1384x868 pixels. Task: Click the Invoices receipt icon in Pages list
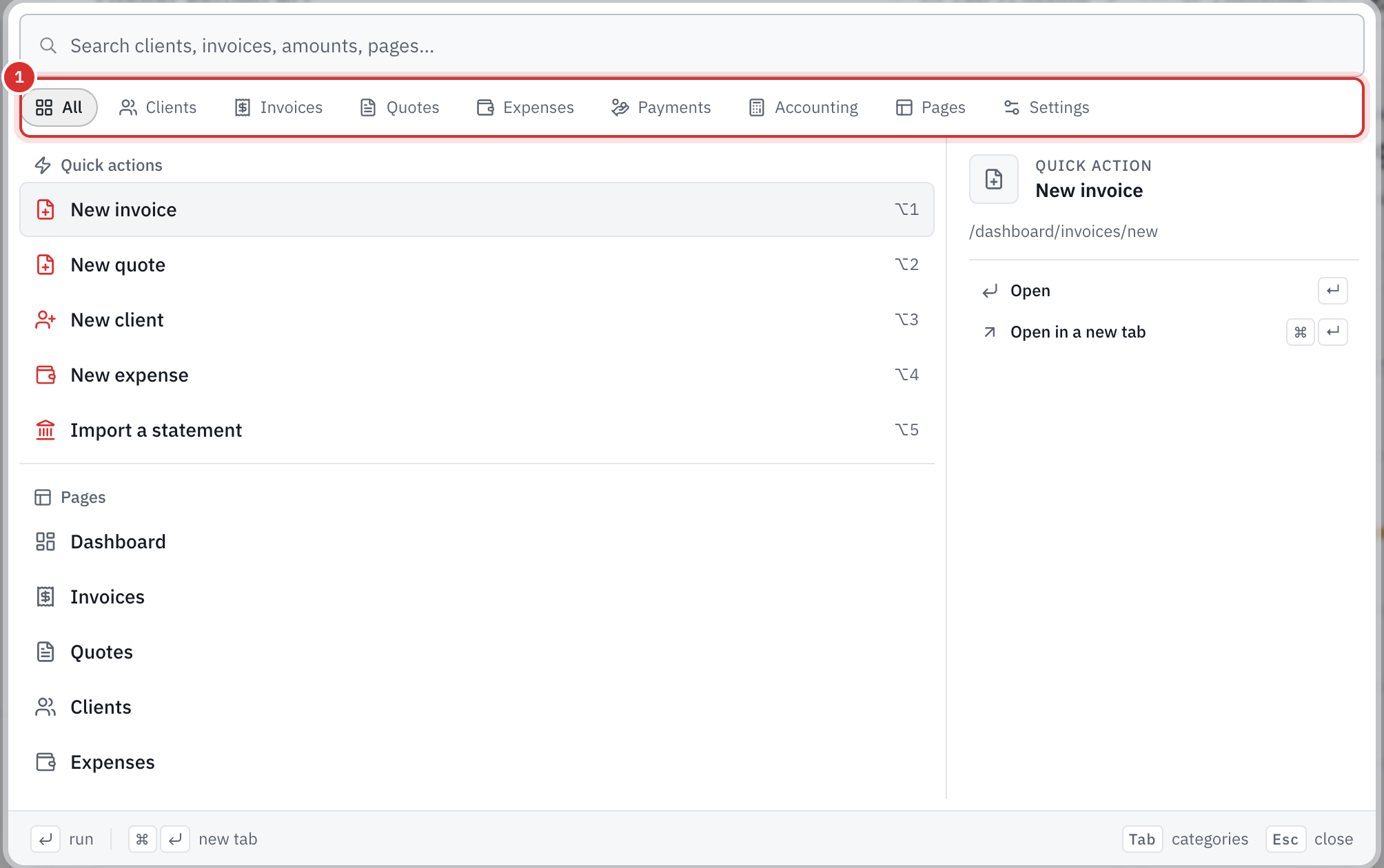point(45,597)
